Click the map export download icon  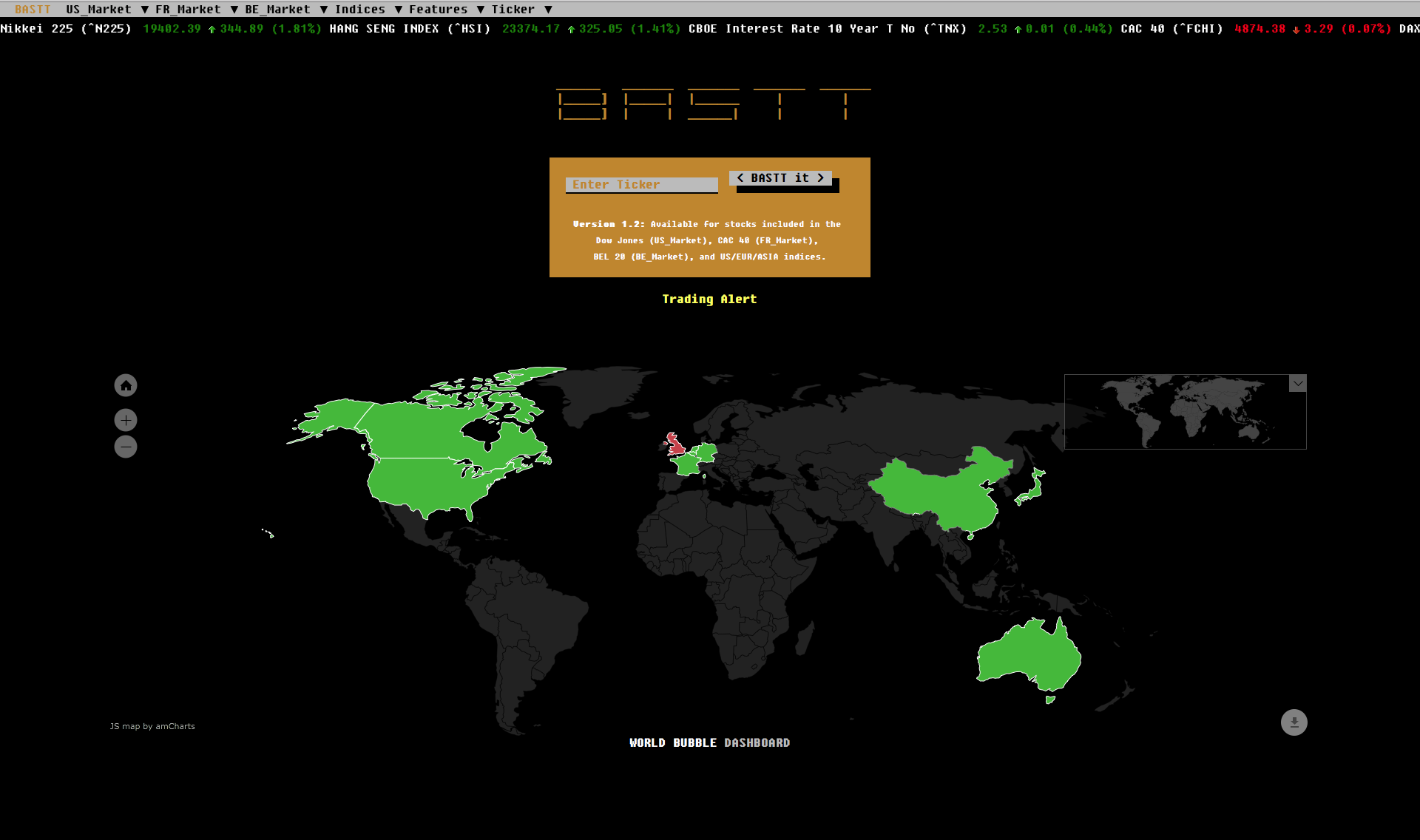coord(1294,722)
